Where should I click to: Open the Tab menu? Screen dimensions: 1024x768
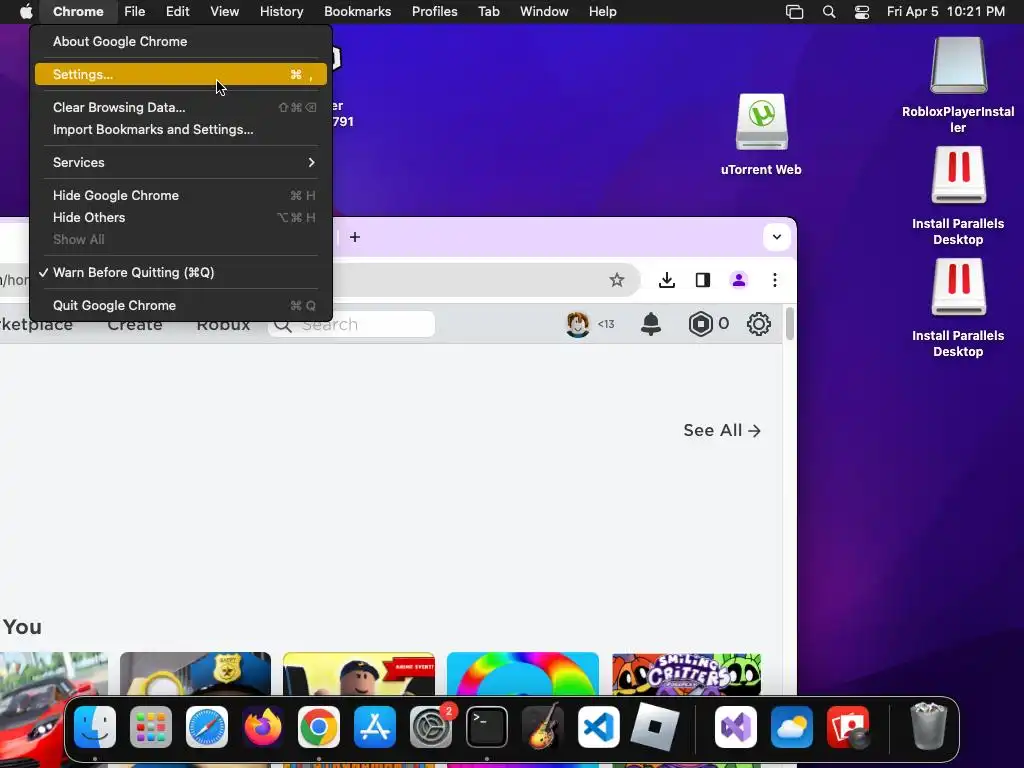pyautogui.click(x=488, y=11)
